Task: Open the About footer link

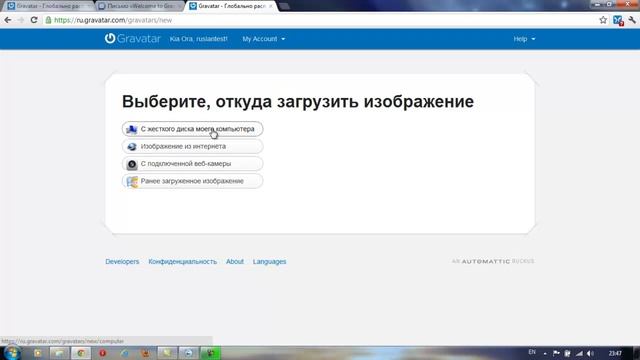Action: (x=235, y=262)
